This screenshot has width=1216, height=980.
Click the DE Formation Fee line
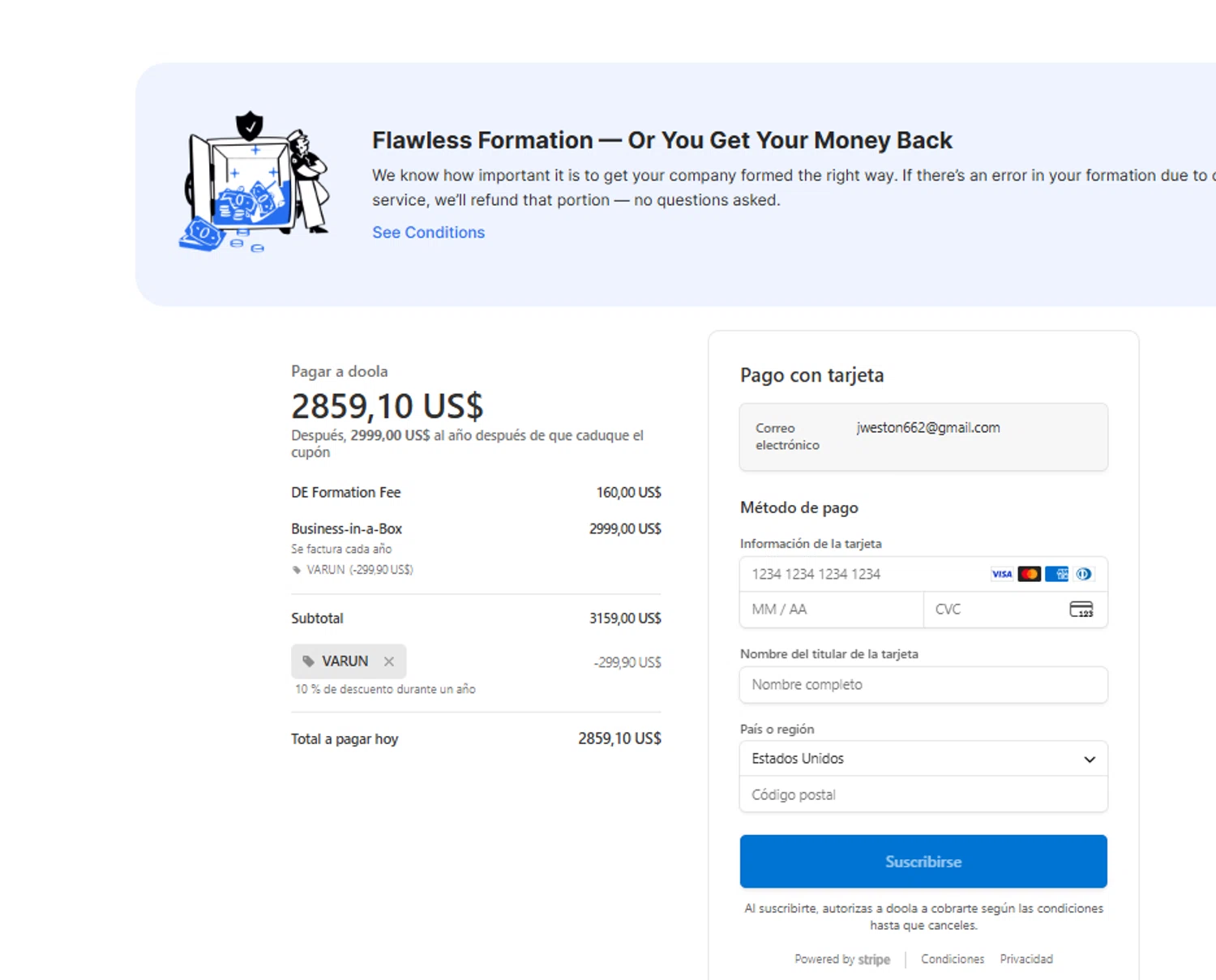(x=346, y=493)
